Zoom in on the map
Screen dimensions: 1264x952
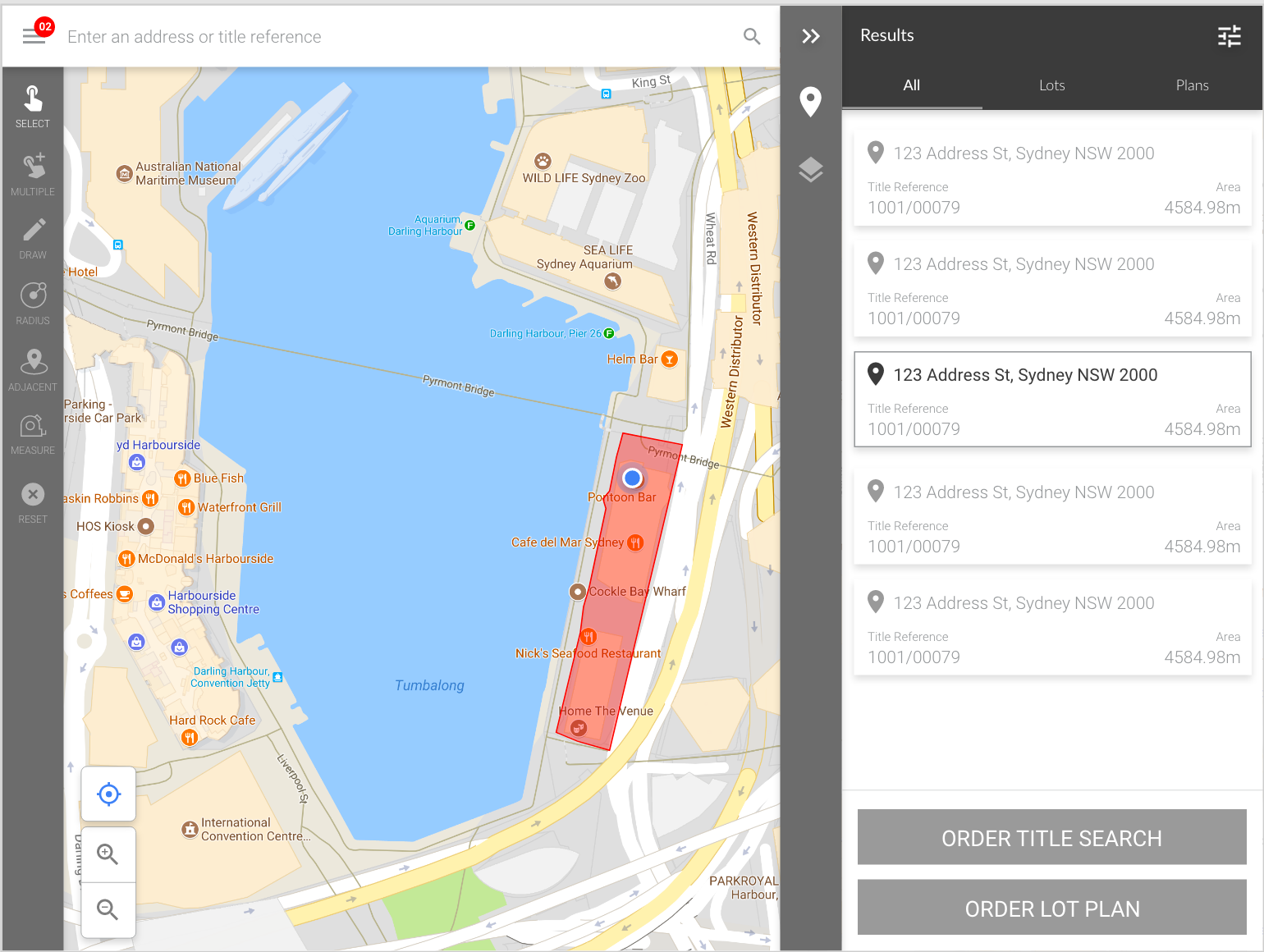point(108,854)
